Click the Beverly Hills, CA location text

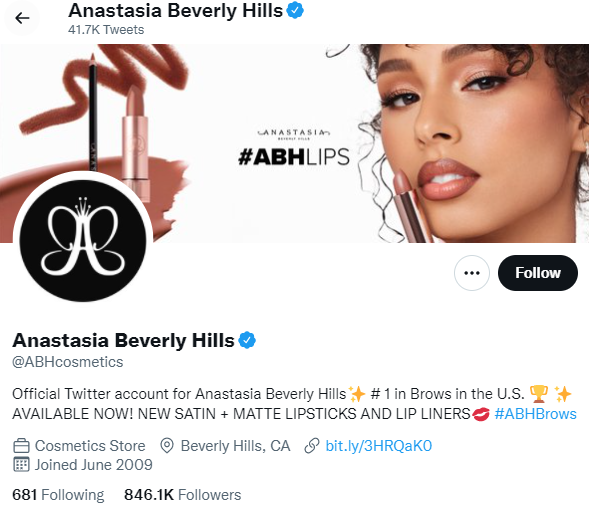(236, 446)
